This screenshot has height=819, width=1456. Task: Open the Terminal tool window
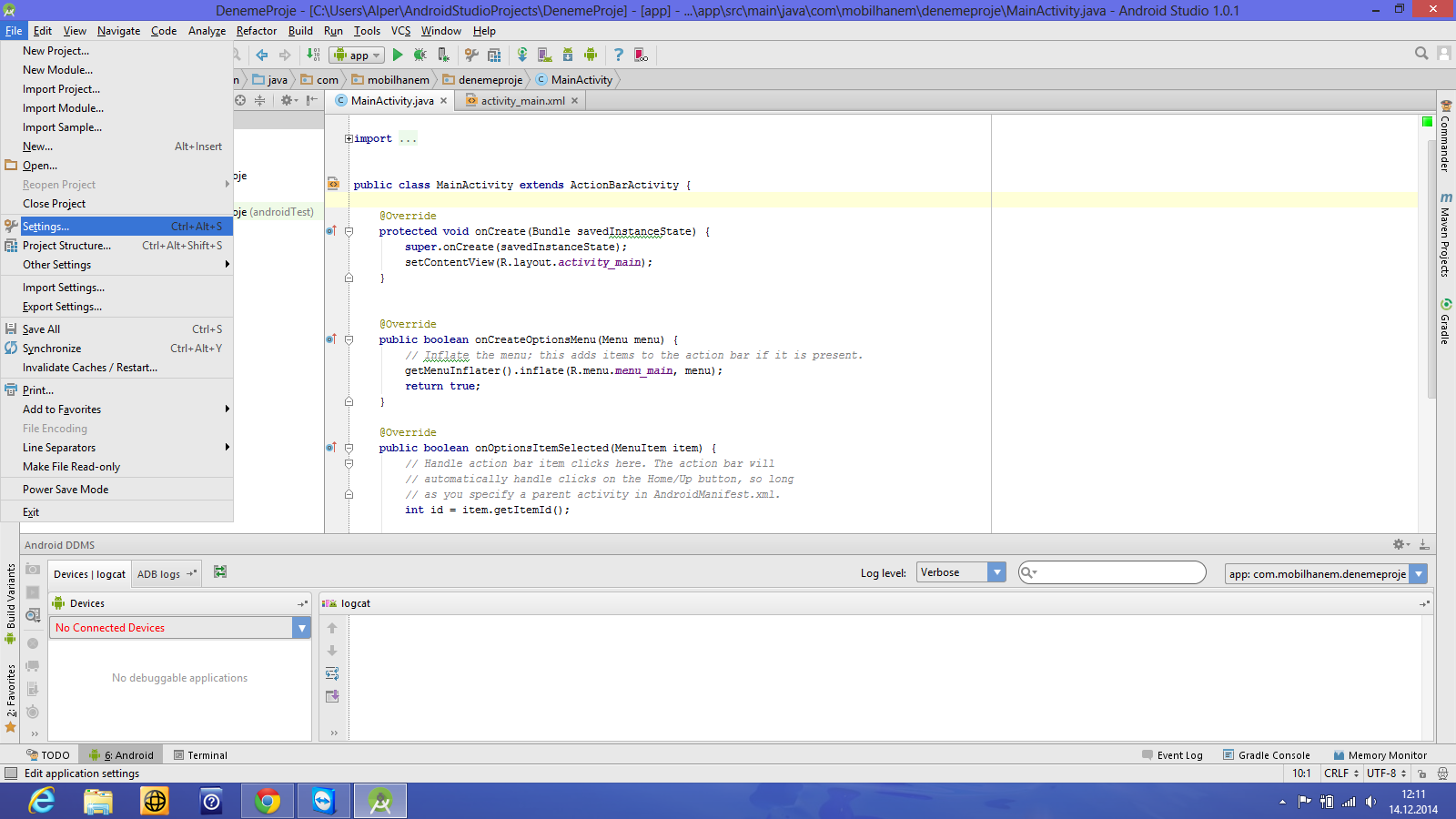pos(200,755)
